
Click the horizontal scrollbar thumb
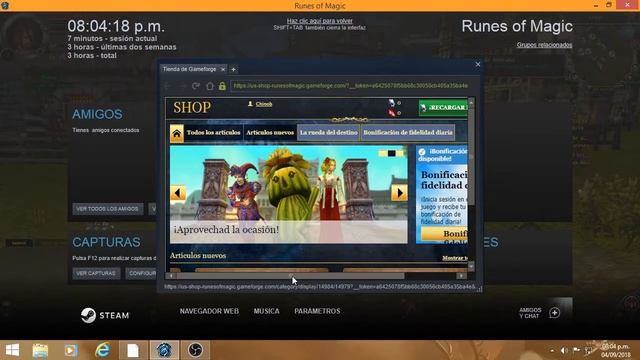290,276
